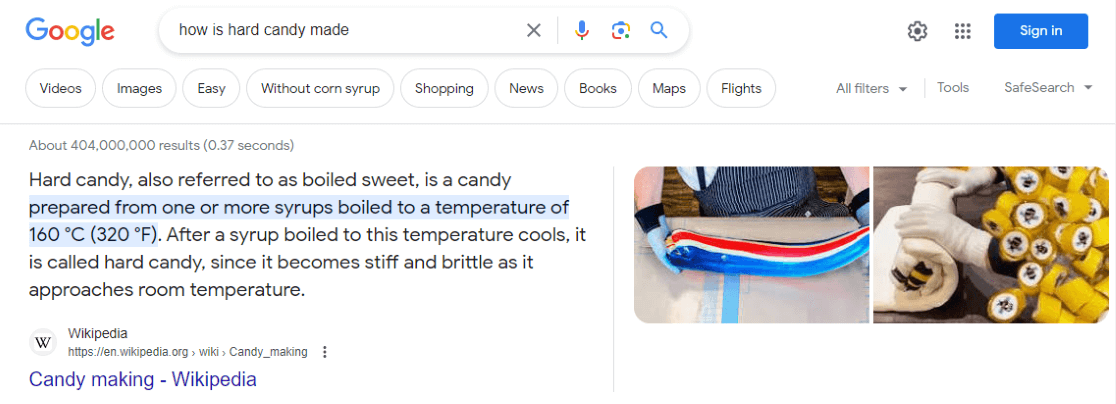Open the three-dot menu beside Wikipedia result
The height and width of the screenshot is (404, 1116).
coord(324,352)
